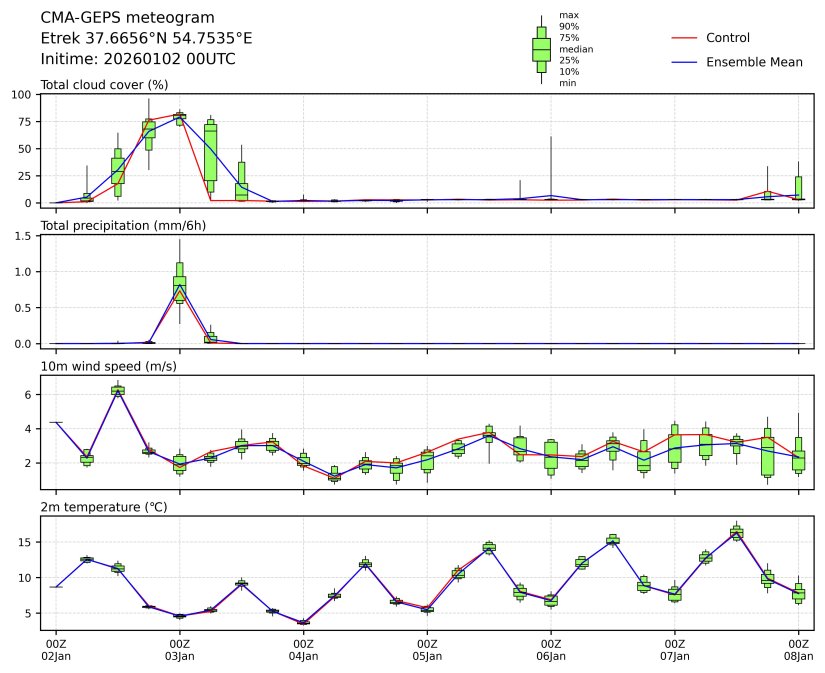Select the Control legend label
825x673 pixels.
[727, 38]
